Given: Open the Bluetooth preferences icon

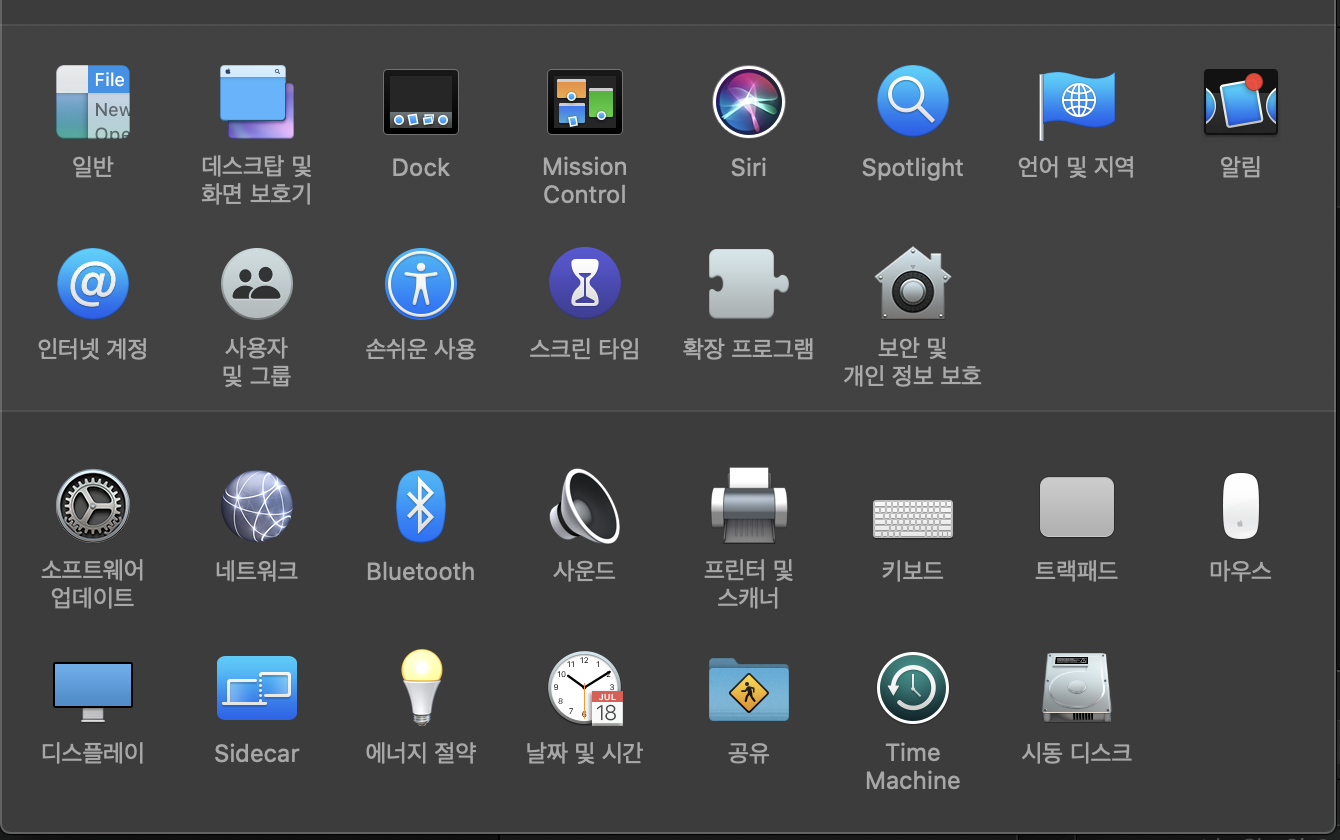Looking at the screenshot, I should point(421,506).
